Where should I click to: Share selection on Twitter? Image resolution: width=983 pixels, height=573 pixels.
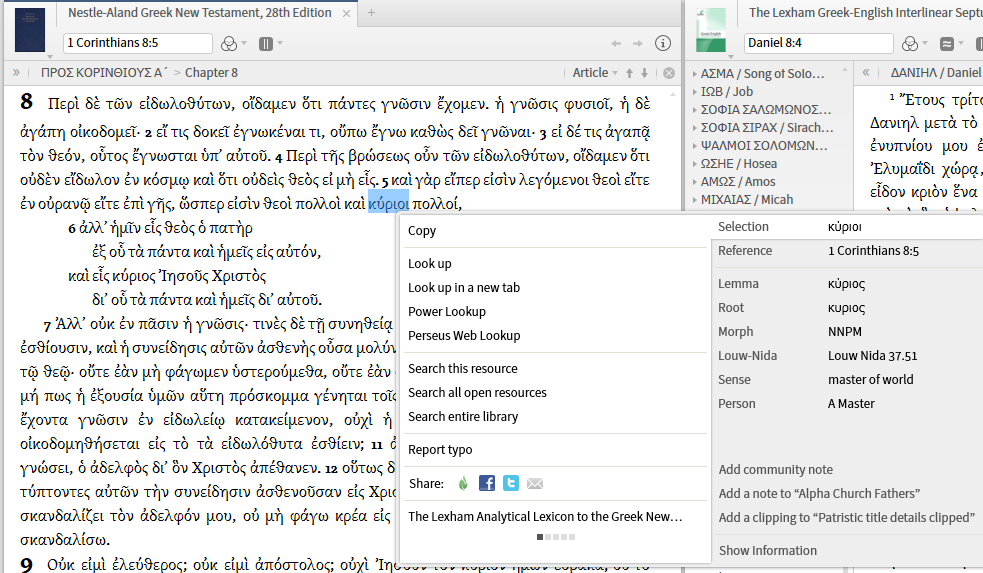pos(511,483)
